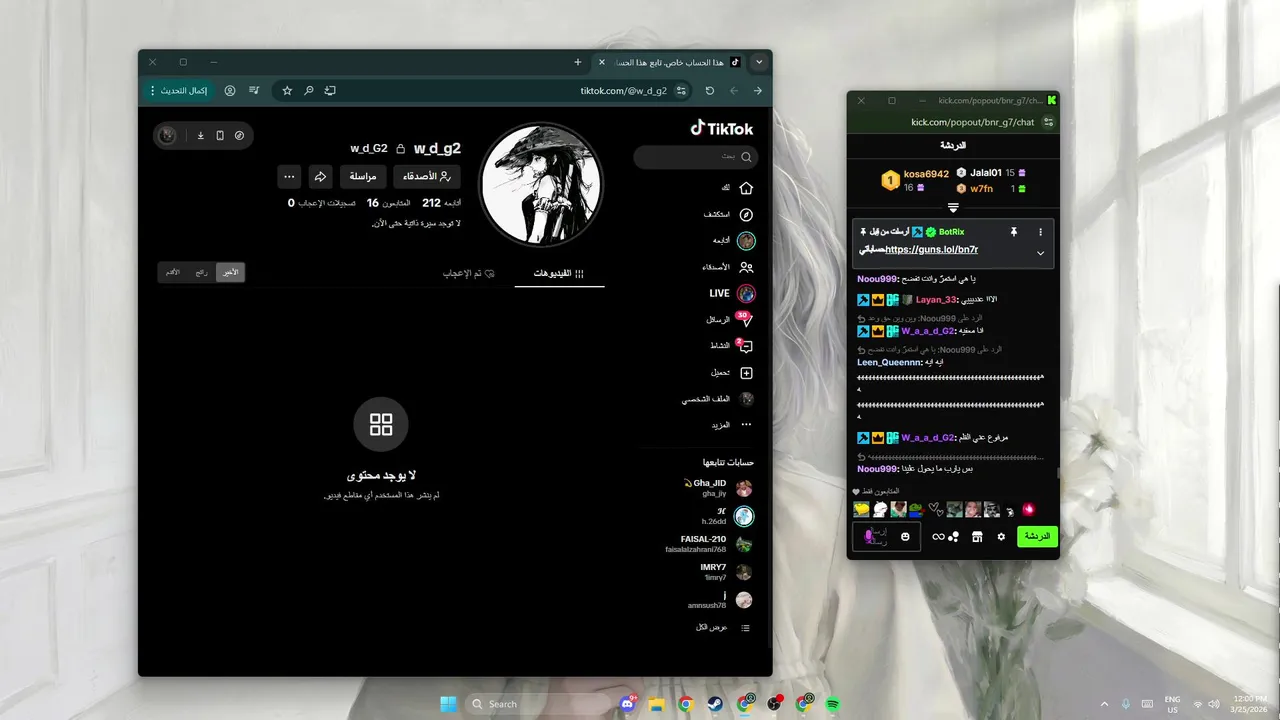Viewport: 1280px width, 720px height.
Task: Click the Upload plus icon in sidebar
Action: coord(745,373)
